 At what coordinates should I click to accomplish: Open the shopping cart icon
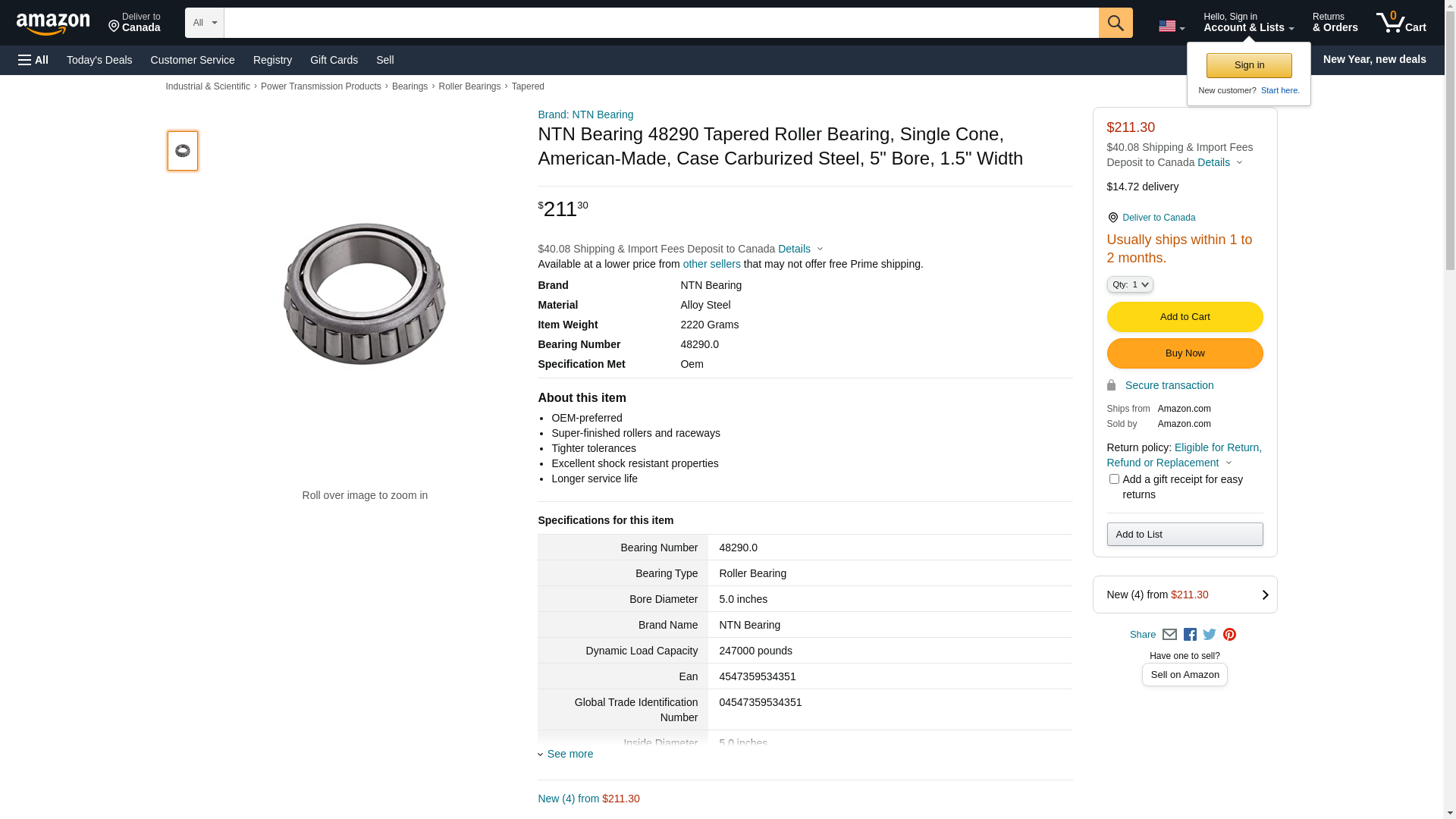(1401, 23)
